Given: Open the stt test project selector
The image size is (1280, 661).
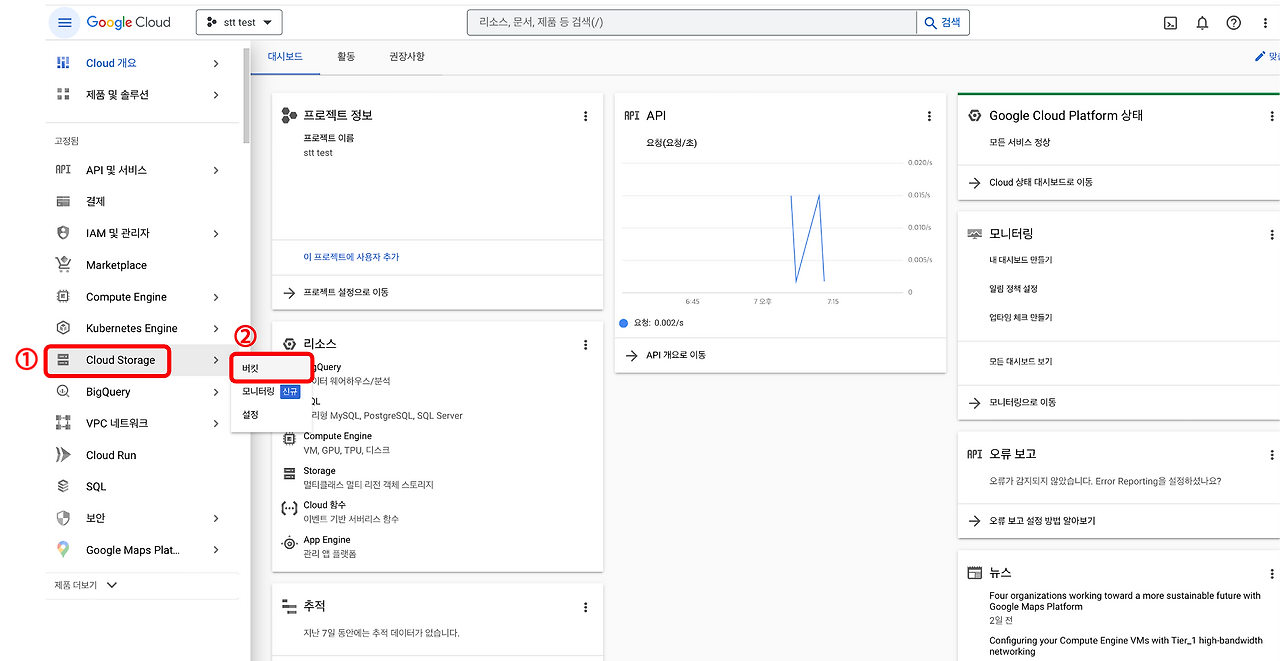Looking at the screenshot, I should [238, 21].
